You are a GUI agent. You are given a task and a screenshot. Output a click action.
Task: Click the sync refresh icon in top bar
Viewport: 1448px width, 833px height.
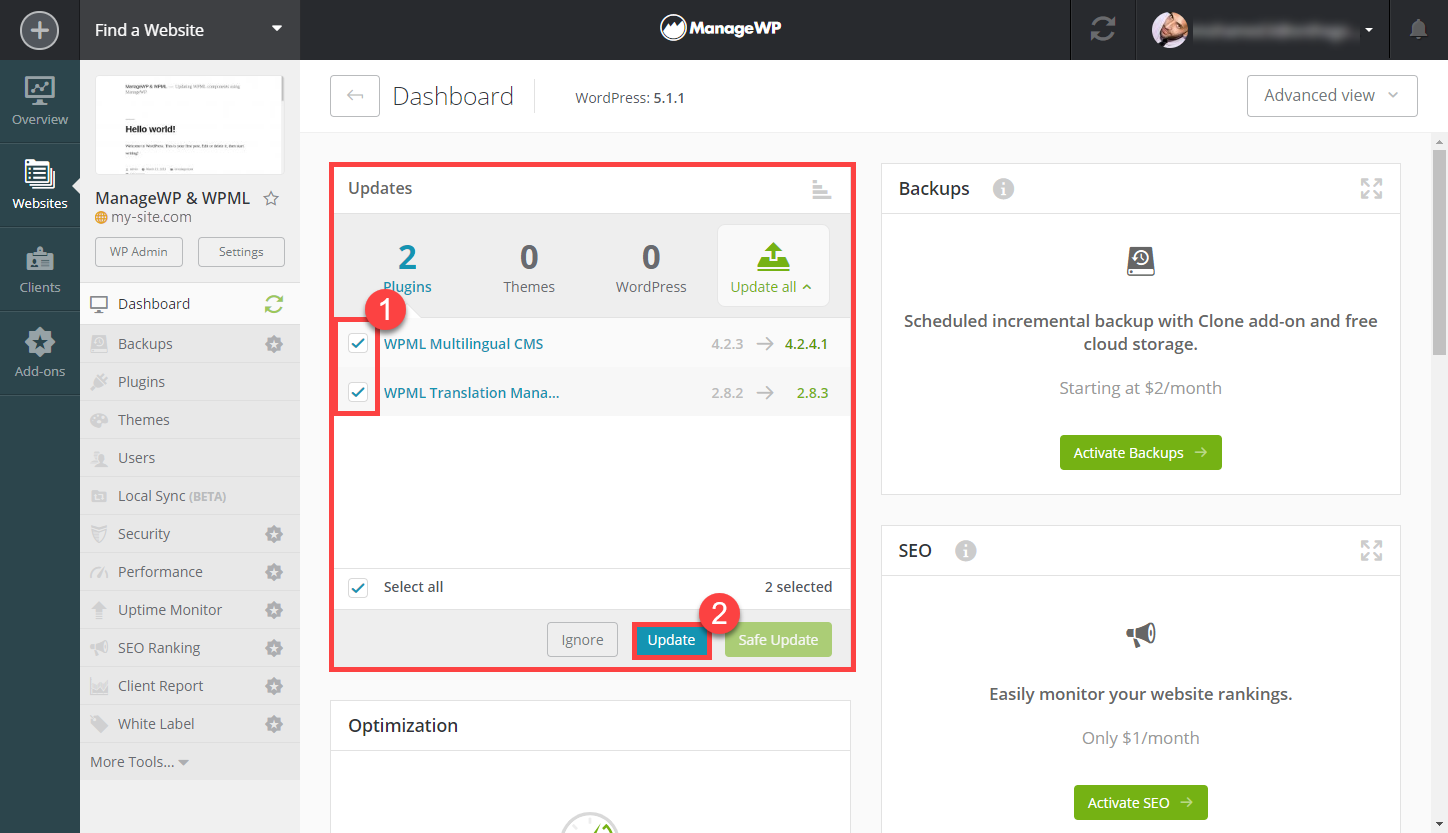(1103, 30)
